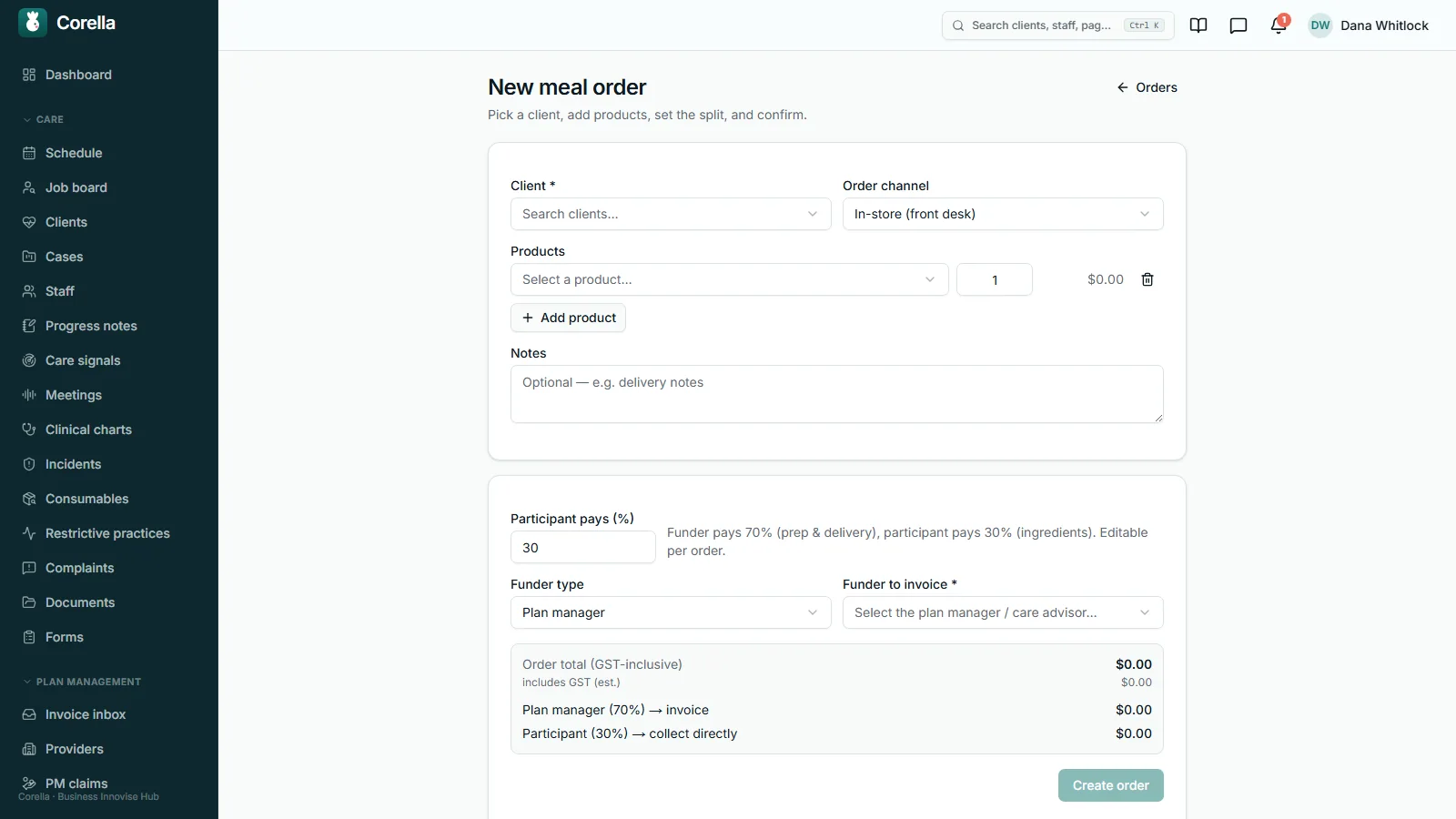
Task: Click the Progress notes pencil icon
Action: click(x=29, y=326)
